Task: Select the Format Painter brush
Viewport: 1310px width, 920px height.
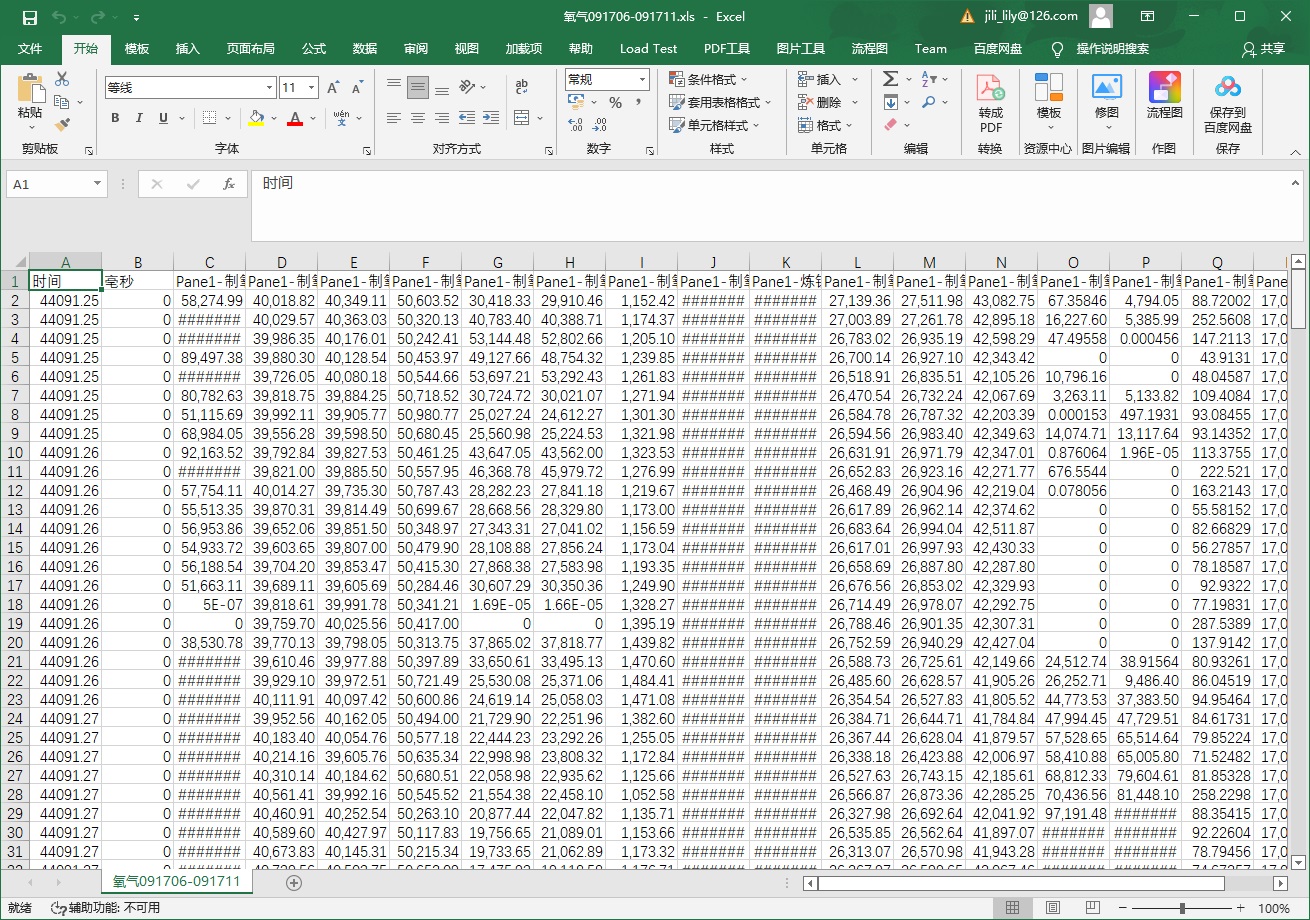Action: tap(62, 125)
